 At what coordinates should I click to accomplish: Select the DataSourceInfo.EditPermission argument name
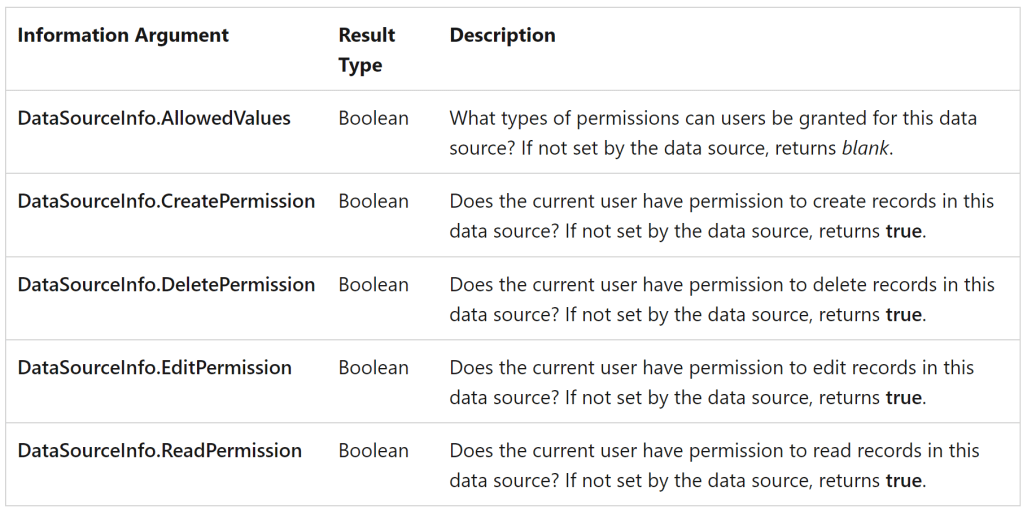click(x=155, y=367)
